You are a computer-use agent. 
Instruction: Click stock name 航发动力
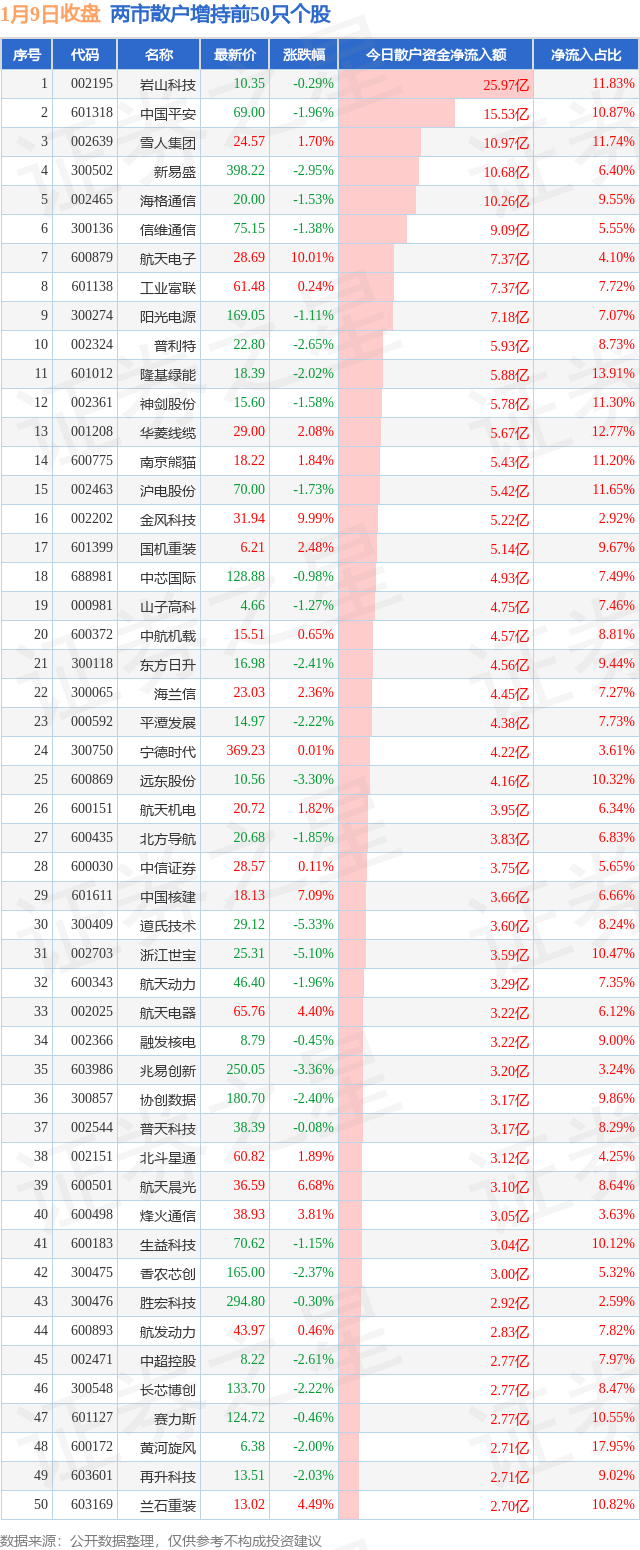169,1331
